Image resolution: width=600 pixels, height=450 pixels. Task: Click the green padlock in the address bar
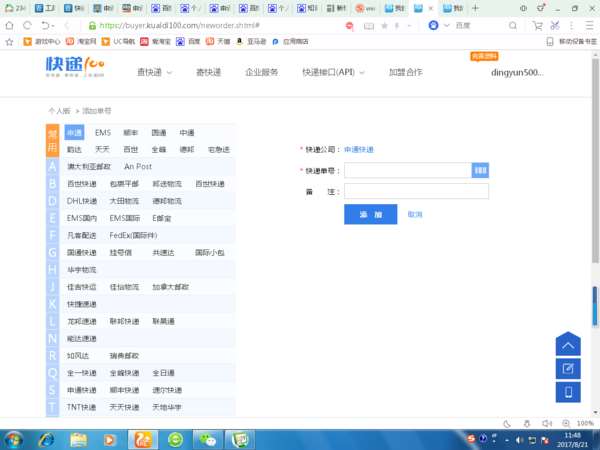[92, 26]
